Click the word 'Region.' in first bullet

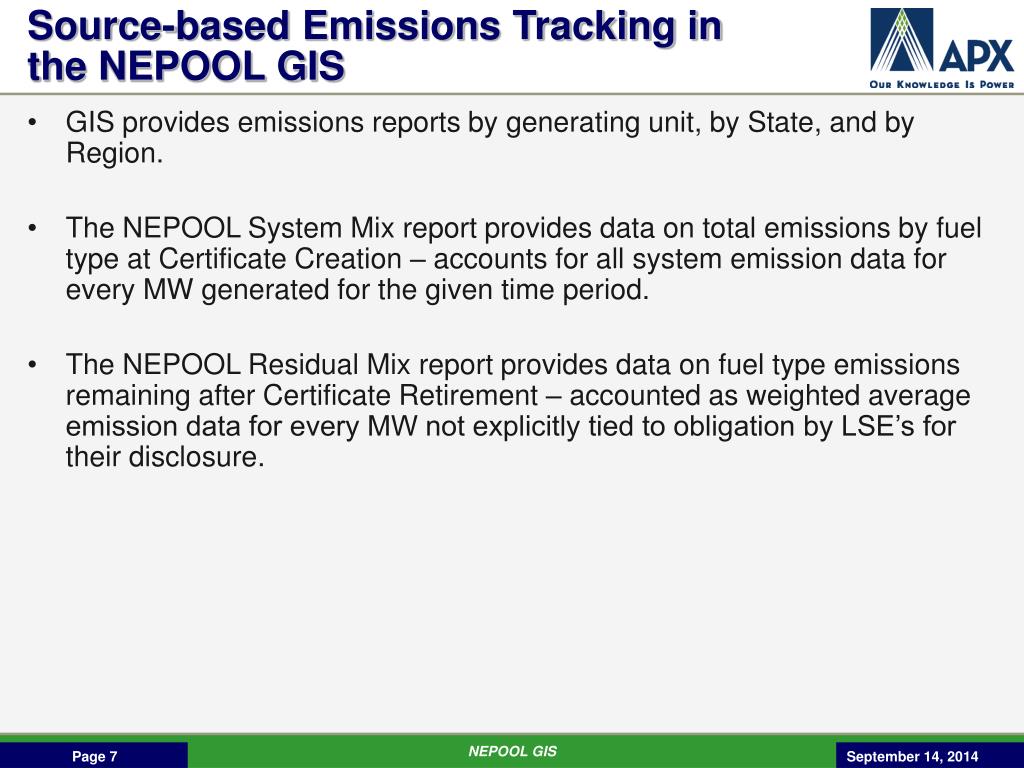113,155
